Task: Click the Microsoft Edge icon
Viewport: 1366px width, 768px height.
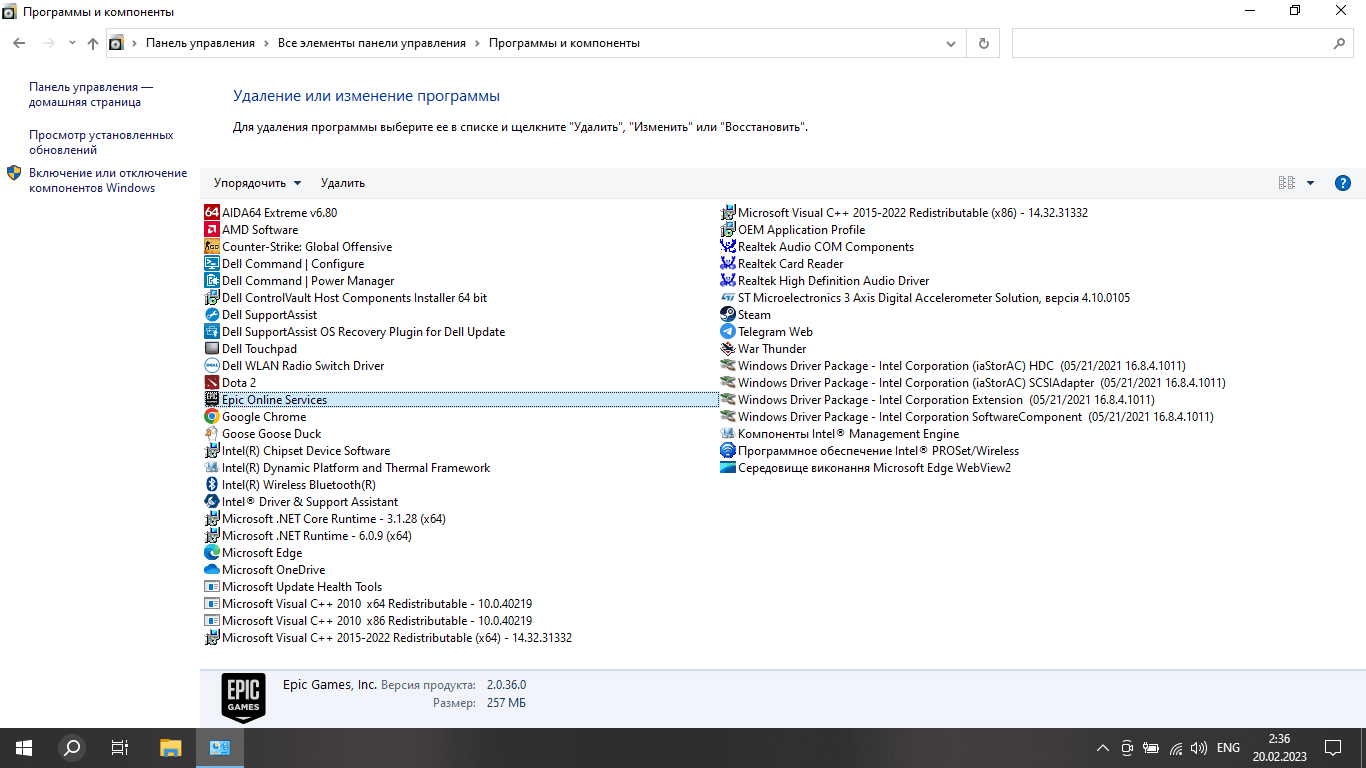Action: pyautogui.click(x=211, y=553)
